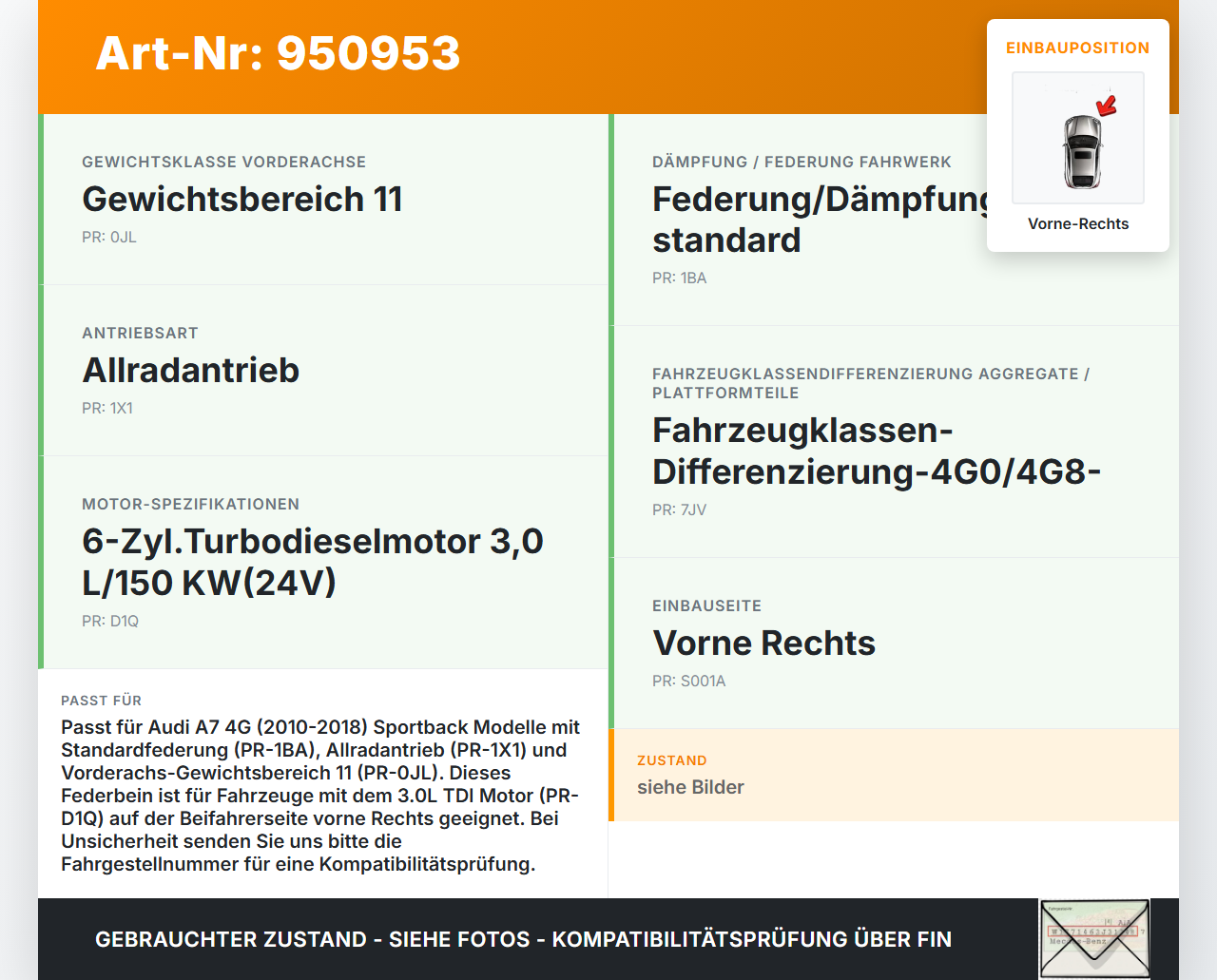
Task: Select the Allradantrieb specification entry
Action: coord(323,370)
